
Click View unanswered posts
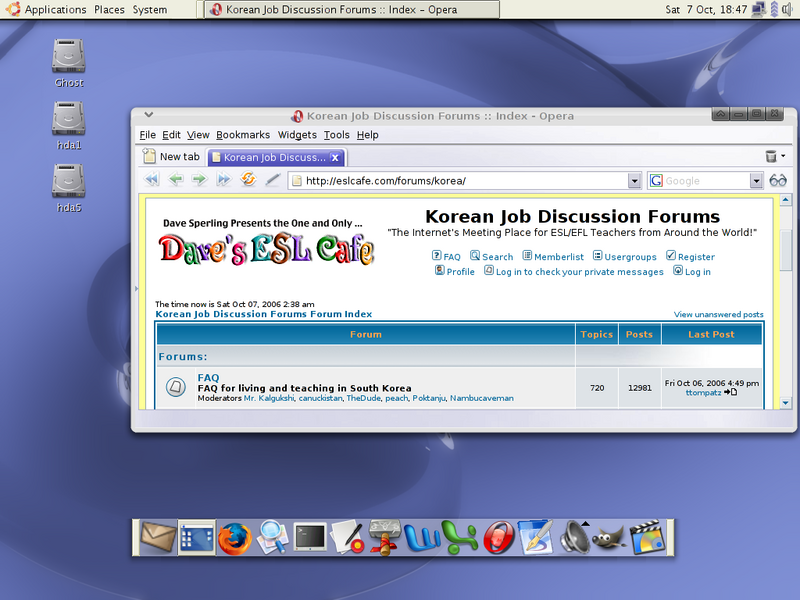tap(718, 314)
